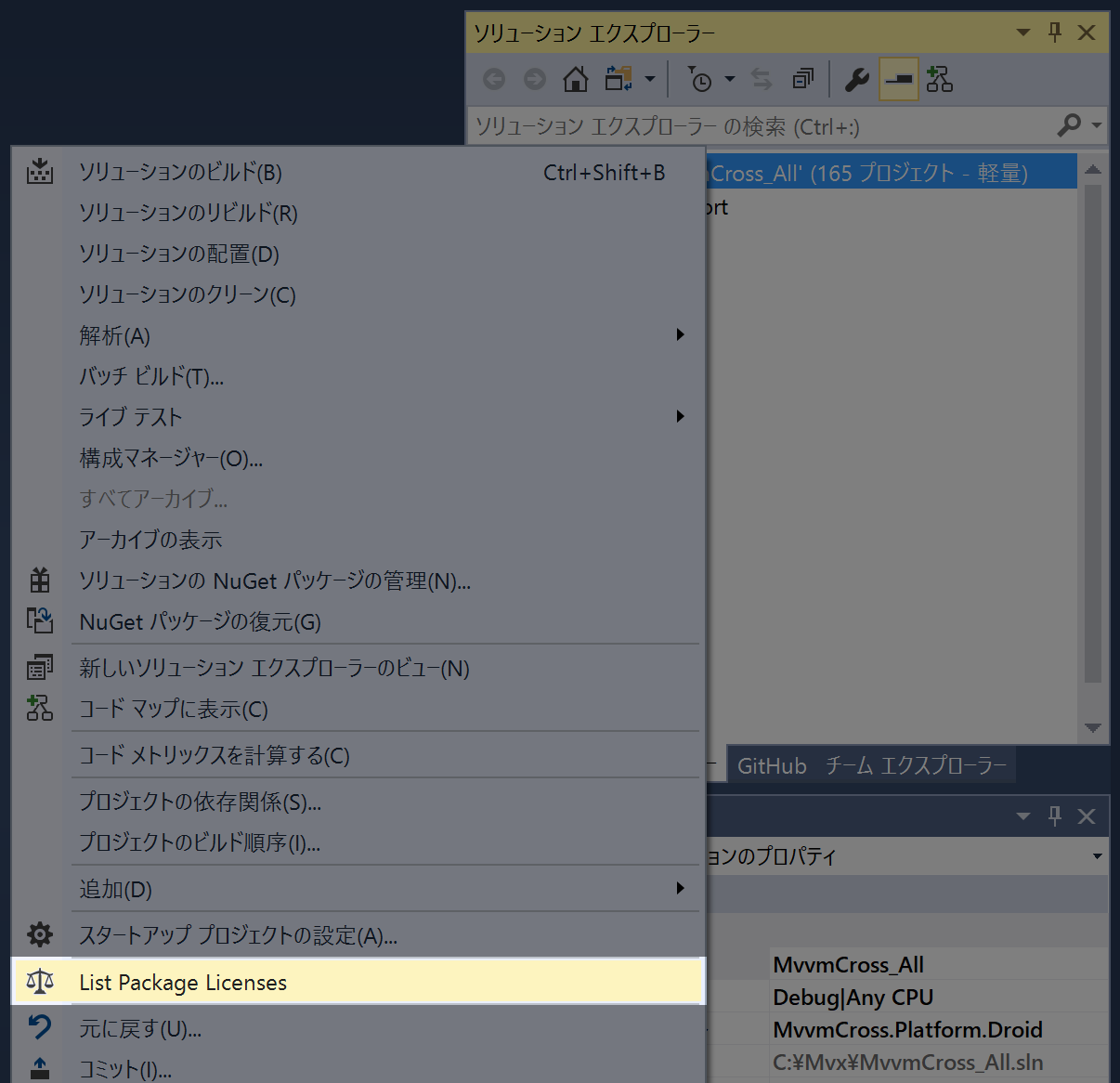Toggle the Preview Selected Items button
The image size is (1120, 1083).
click(x=897, y=79)
